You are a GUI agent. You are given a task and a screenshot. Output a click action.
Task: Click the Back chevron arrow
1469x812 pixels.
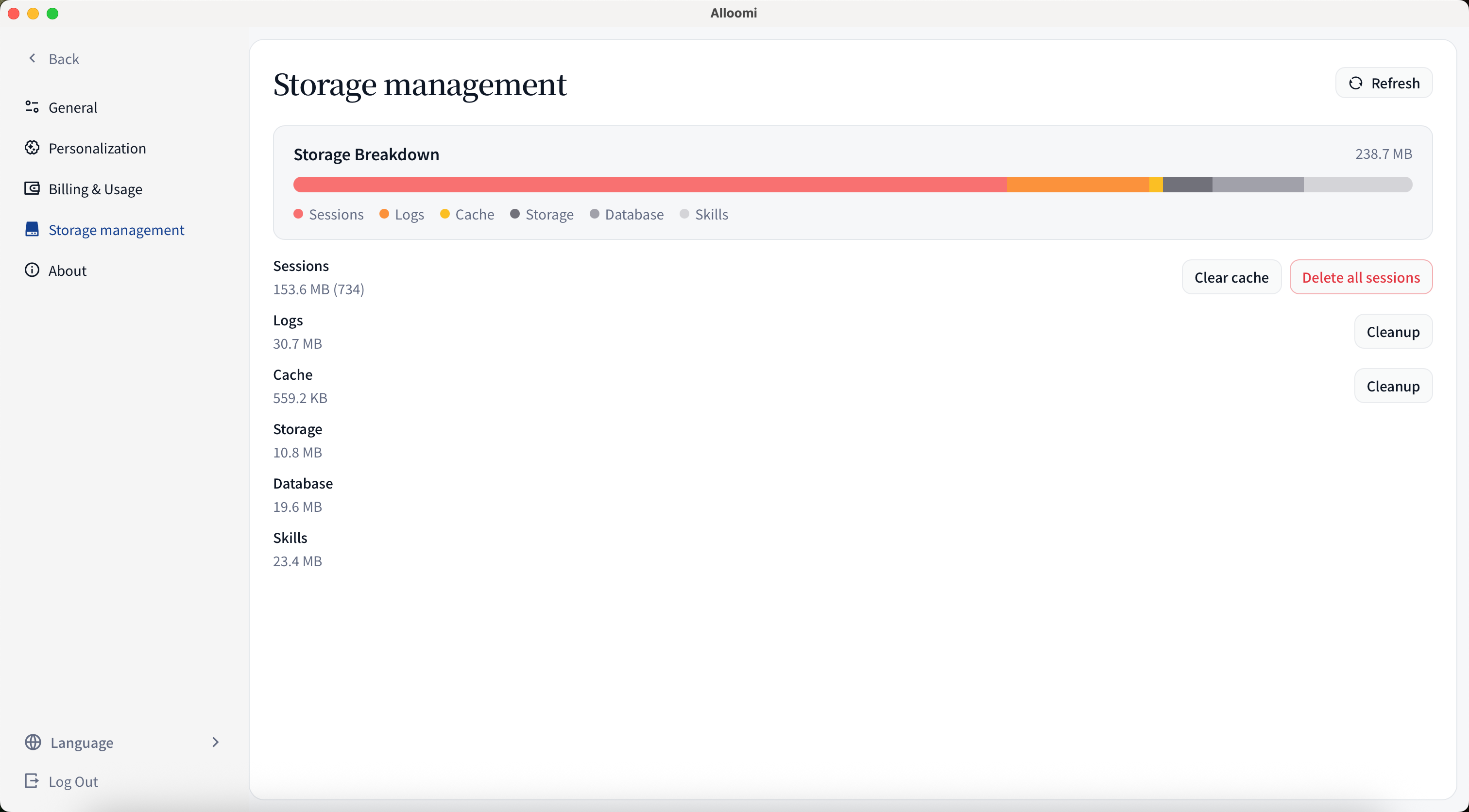[33, 58]
